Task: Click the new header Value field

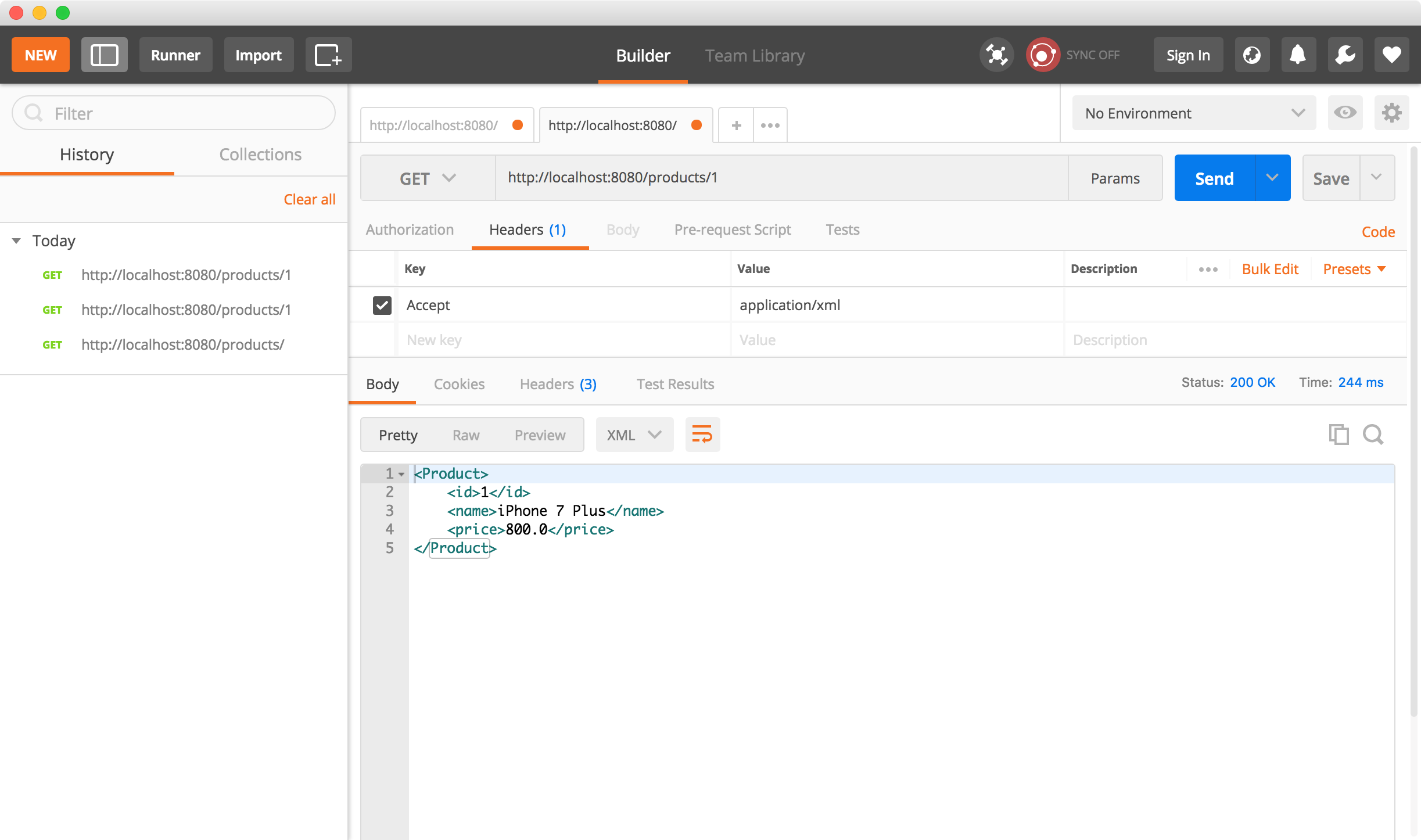Action: pyautogui.click(x=897, y=340)
